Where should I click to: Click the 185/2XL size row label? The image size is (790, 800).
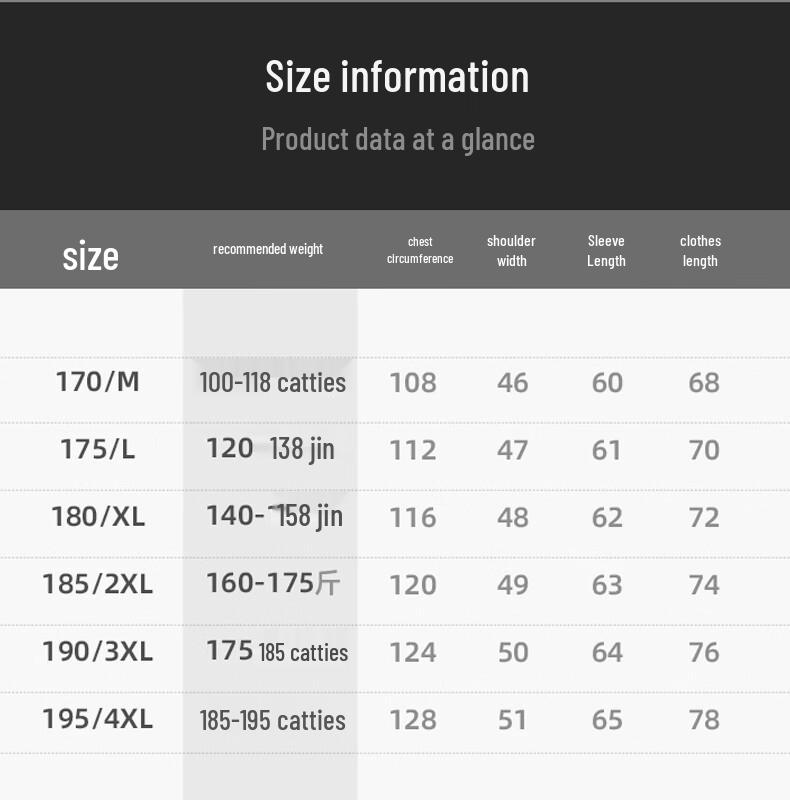tap(98, 584)
